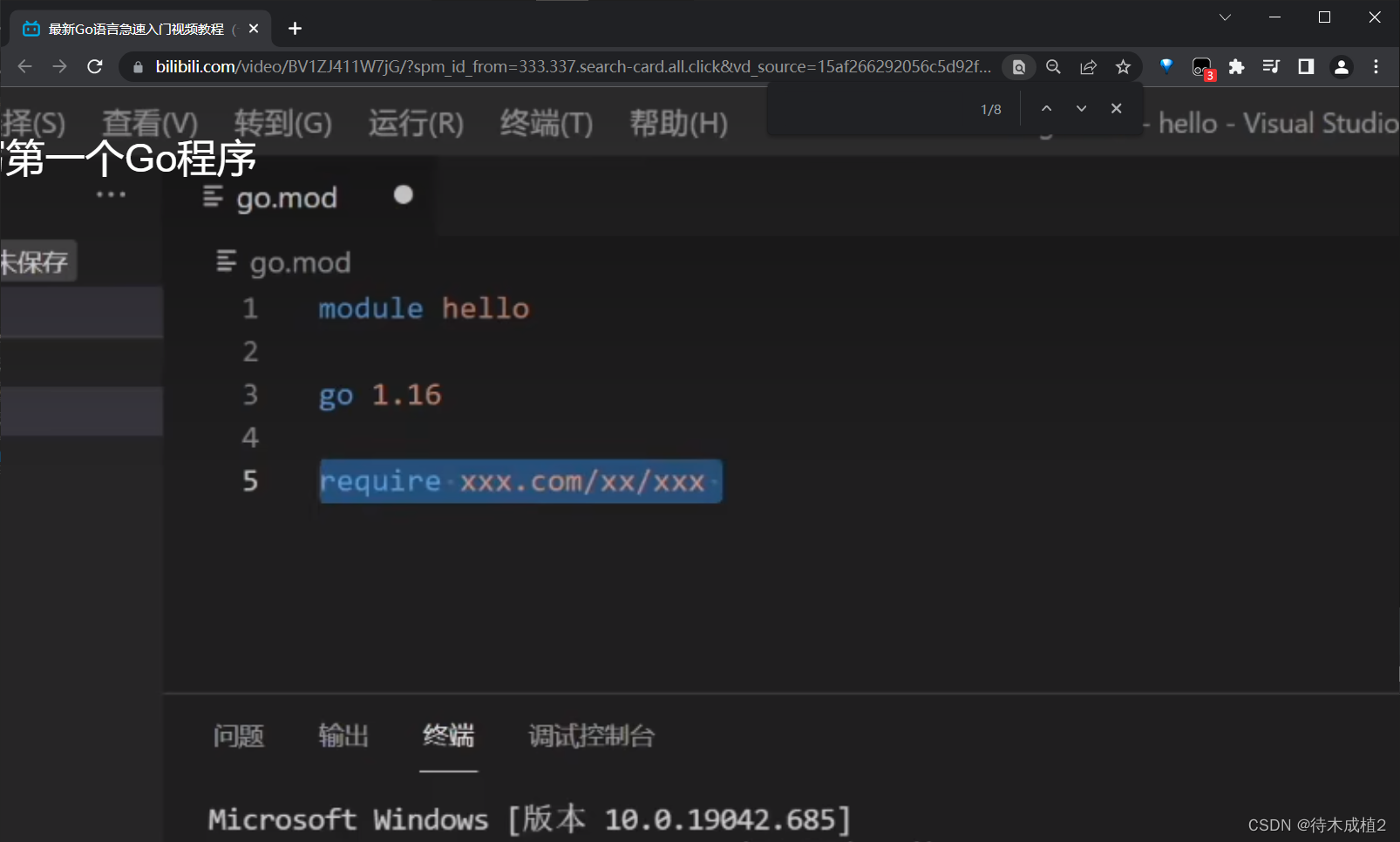Go forward in browser history
Viewport: 1400px width, 842px height.
pos(59,67)
